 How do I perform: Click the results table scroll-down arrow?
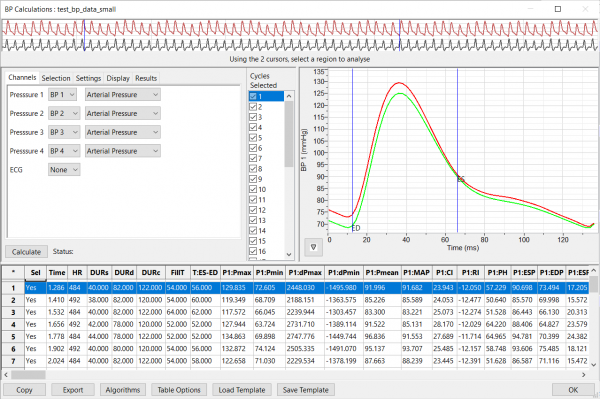[594, 365]
